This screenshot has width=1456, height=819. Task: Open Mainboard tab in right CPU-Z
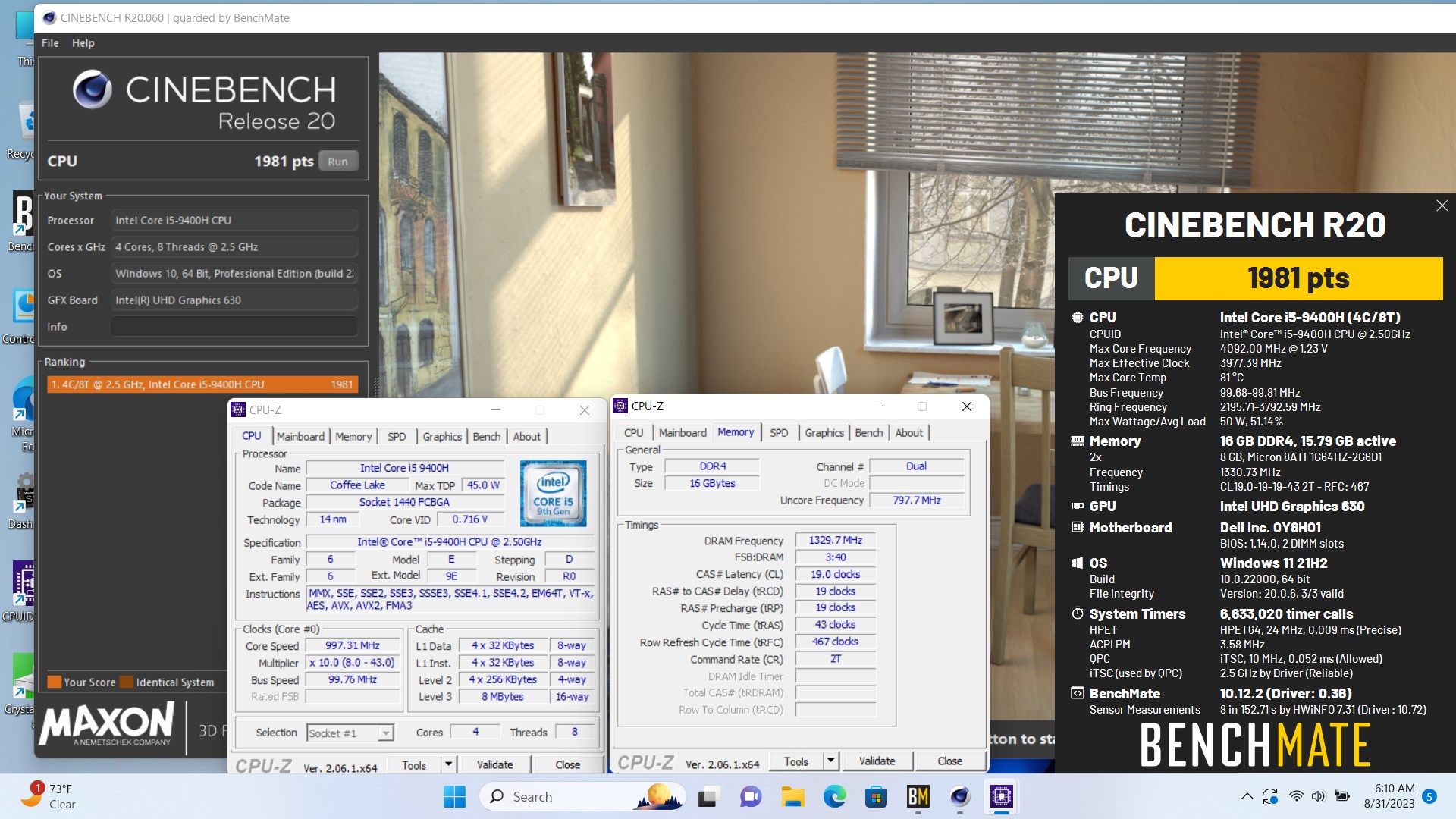[x=682, y=433]
